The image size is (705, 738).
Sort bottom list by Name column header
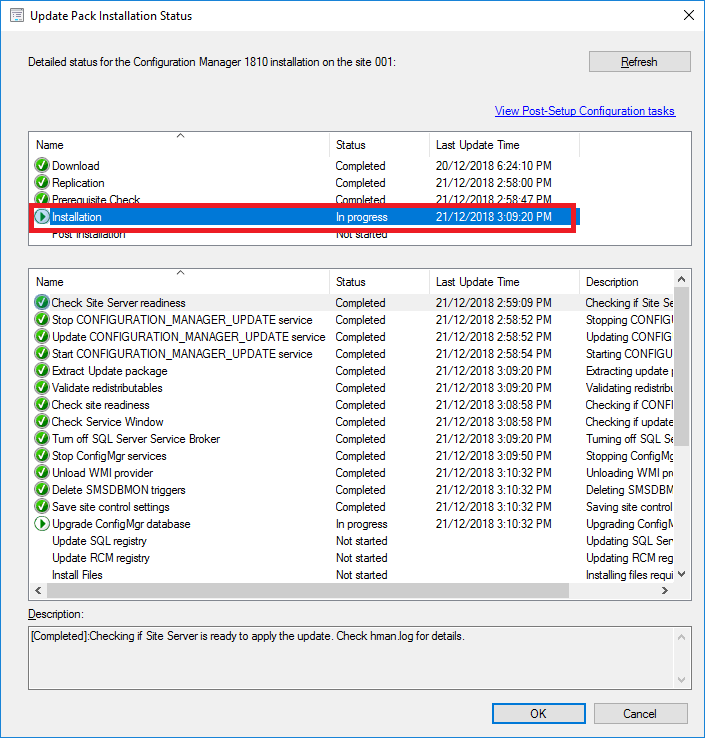tap(179, 282)
